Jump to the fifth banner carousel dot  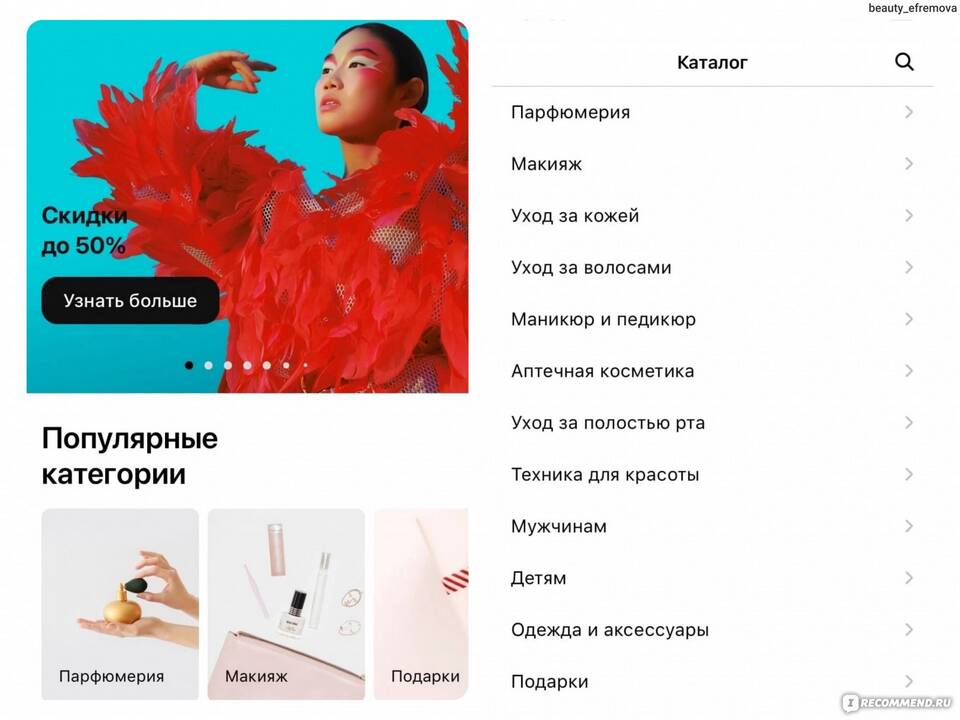click(267, 366)
